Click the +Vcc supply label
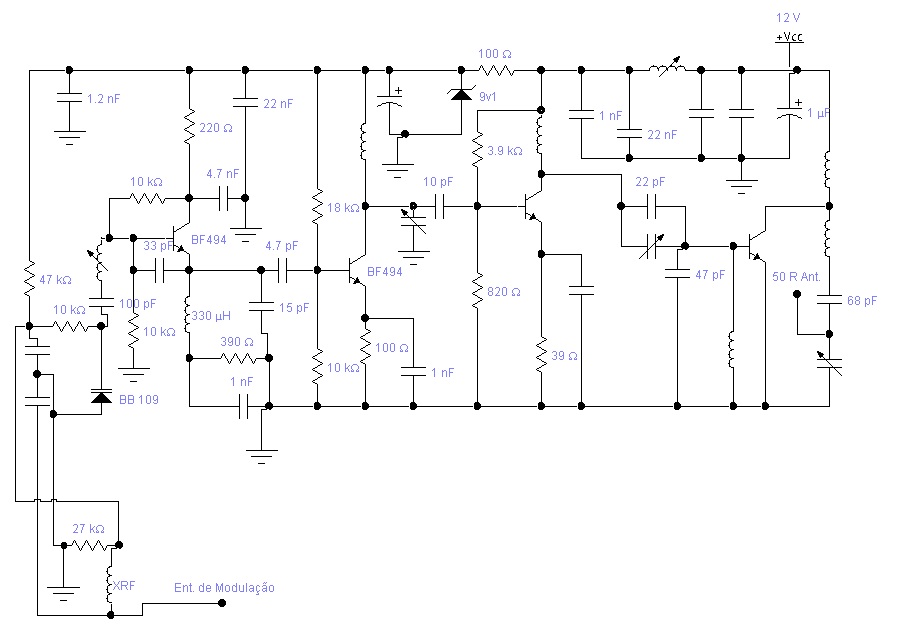 point(789,37)
